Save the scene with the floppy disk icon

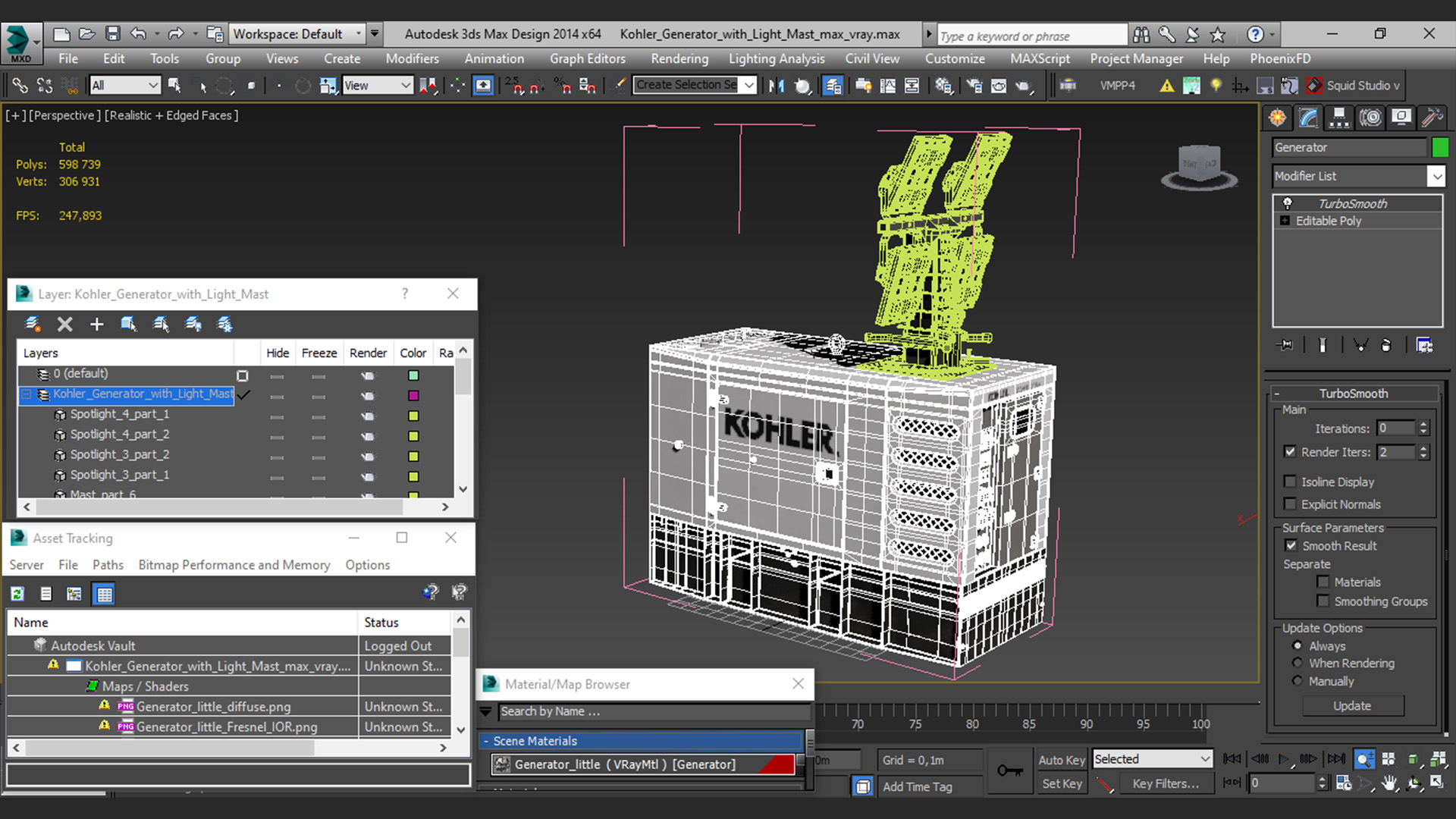(112, 33)
